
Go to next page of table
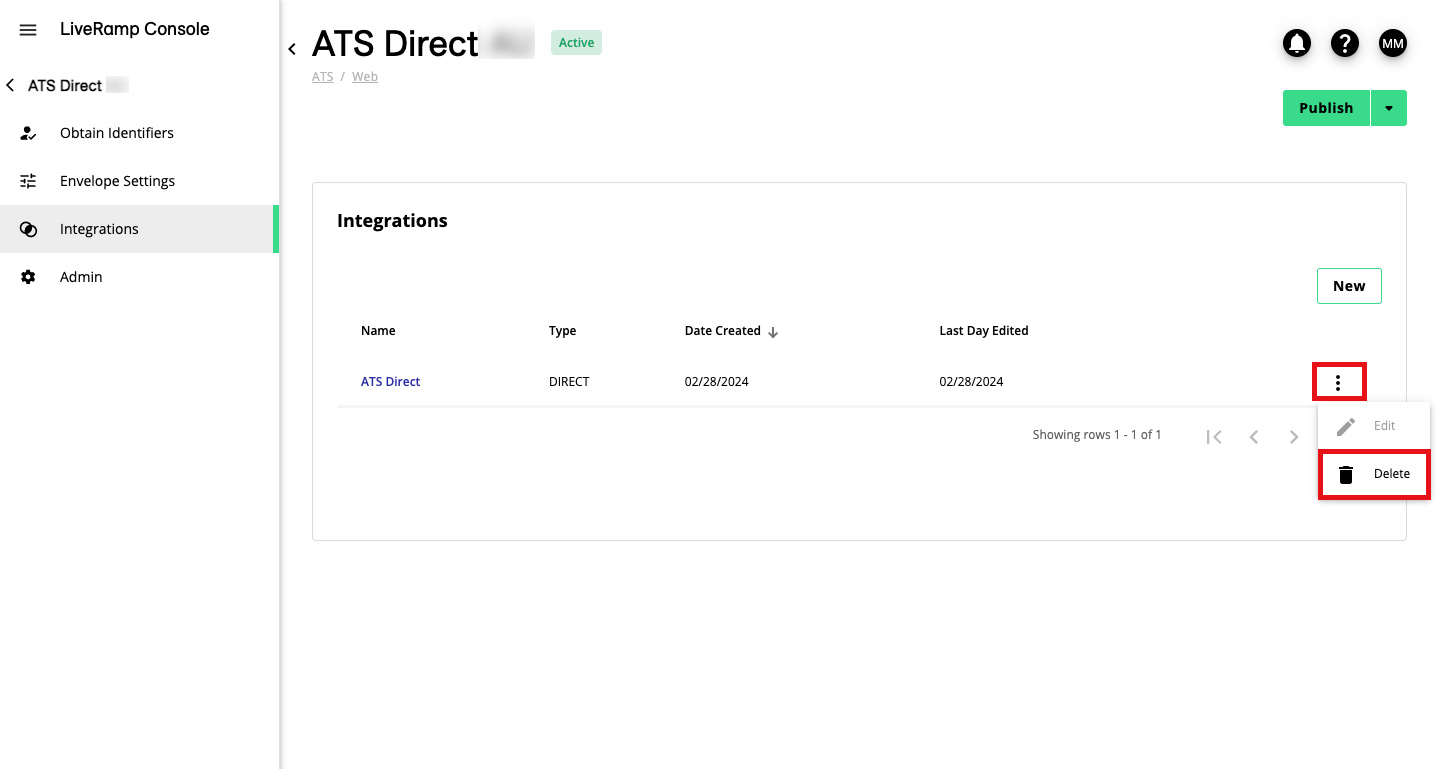(x=1294, y=436)
